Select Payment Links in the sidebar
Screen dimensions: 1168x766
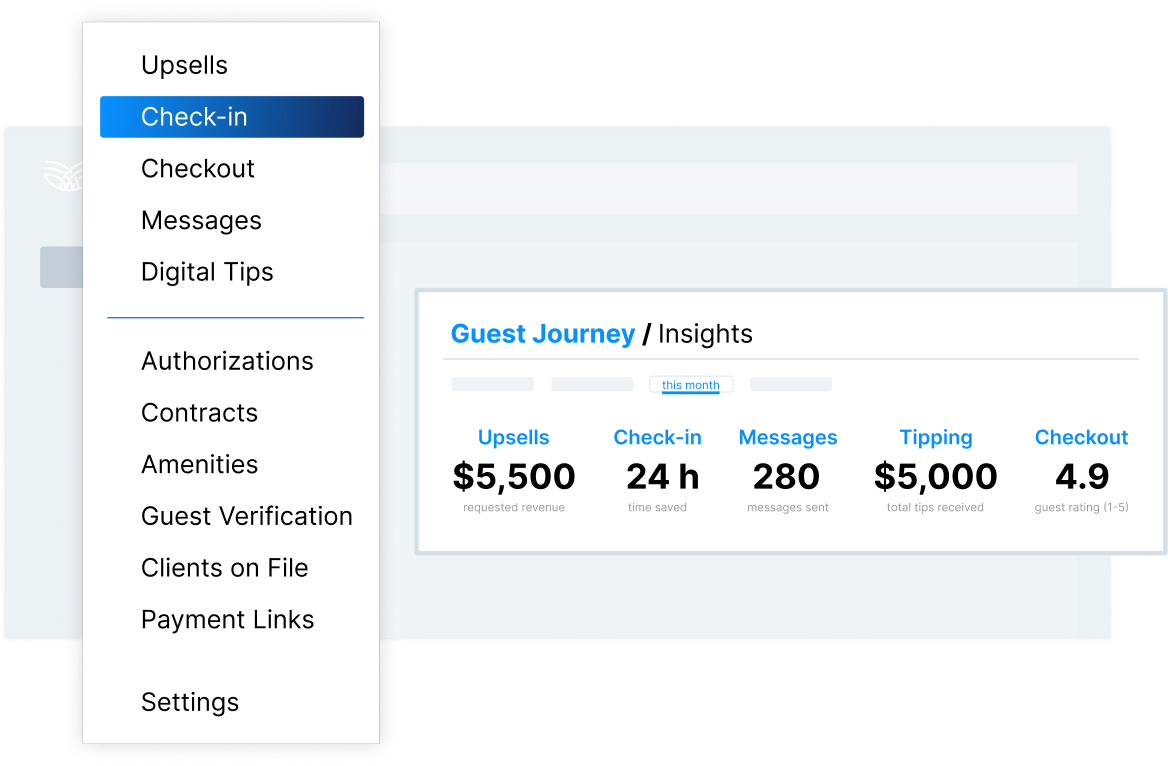pyautogui.click(x=227, y=620)
